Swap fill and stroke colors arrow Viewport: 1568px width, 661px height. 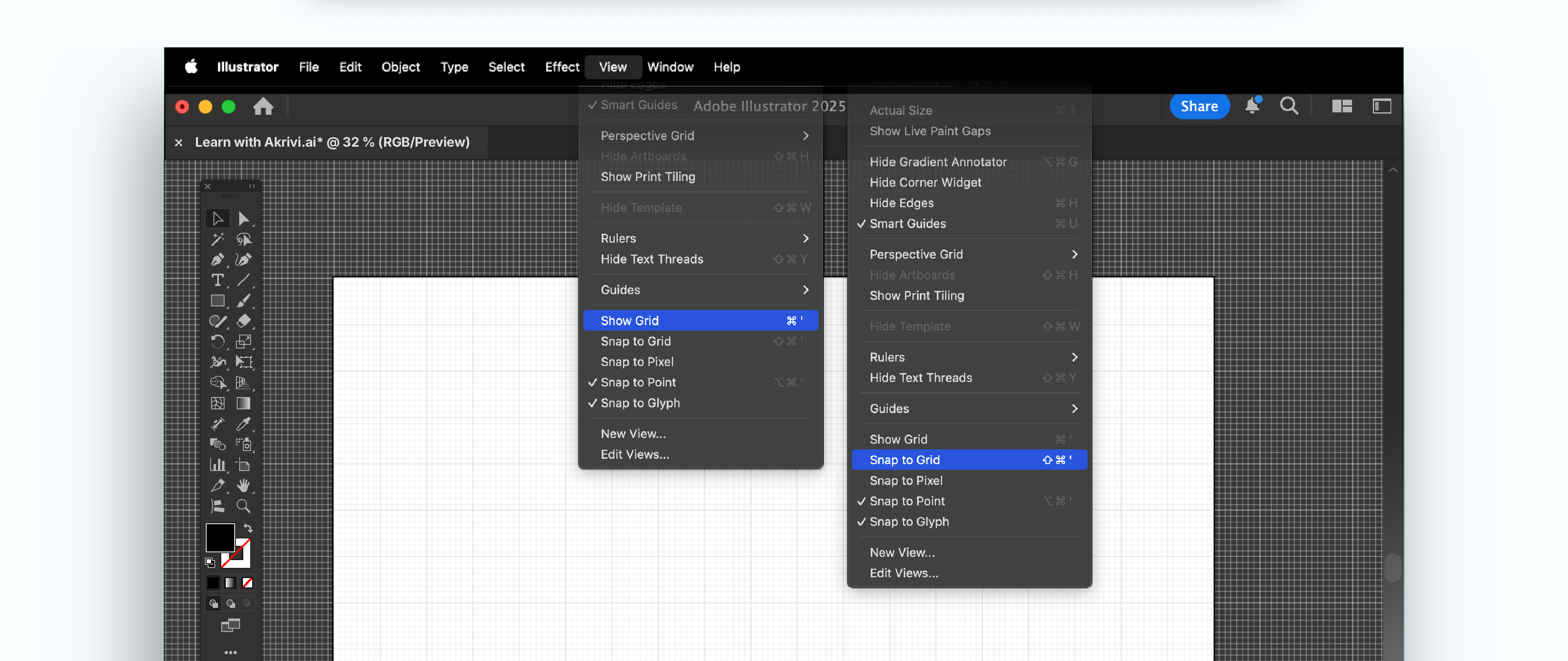coord(248,528)
